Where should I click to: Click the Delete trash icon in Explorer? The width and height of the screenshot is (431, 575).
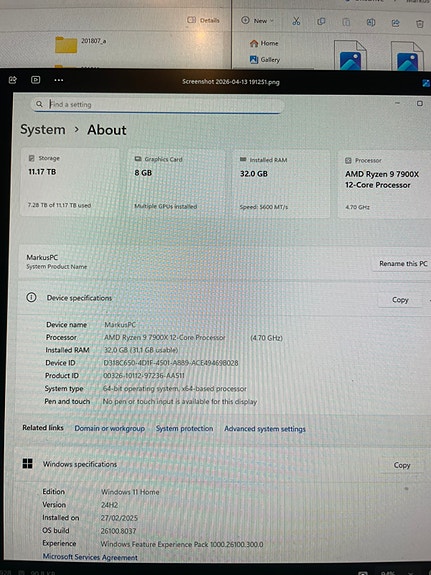click(x=420, y=24)
